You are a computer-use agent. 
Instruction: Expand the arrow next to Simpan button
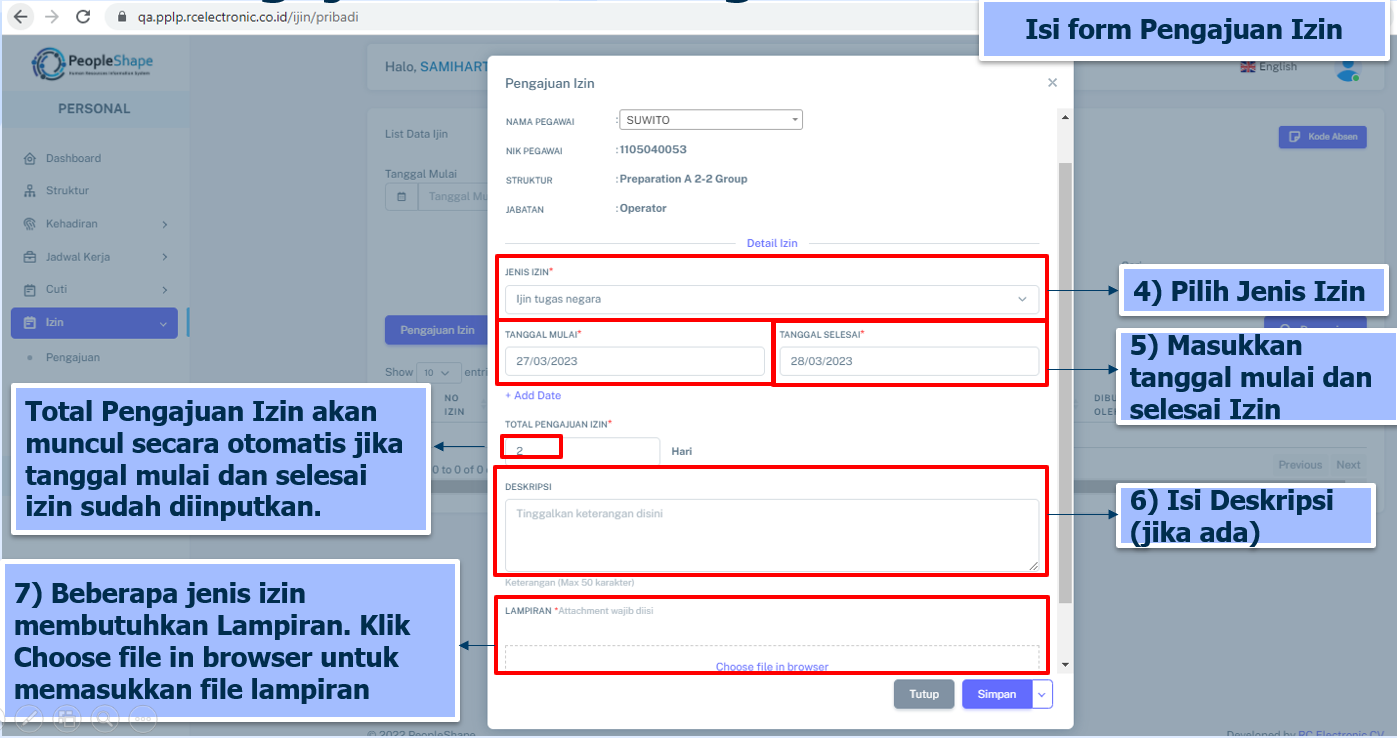[x=1042, y=694]
